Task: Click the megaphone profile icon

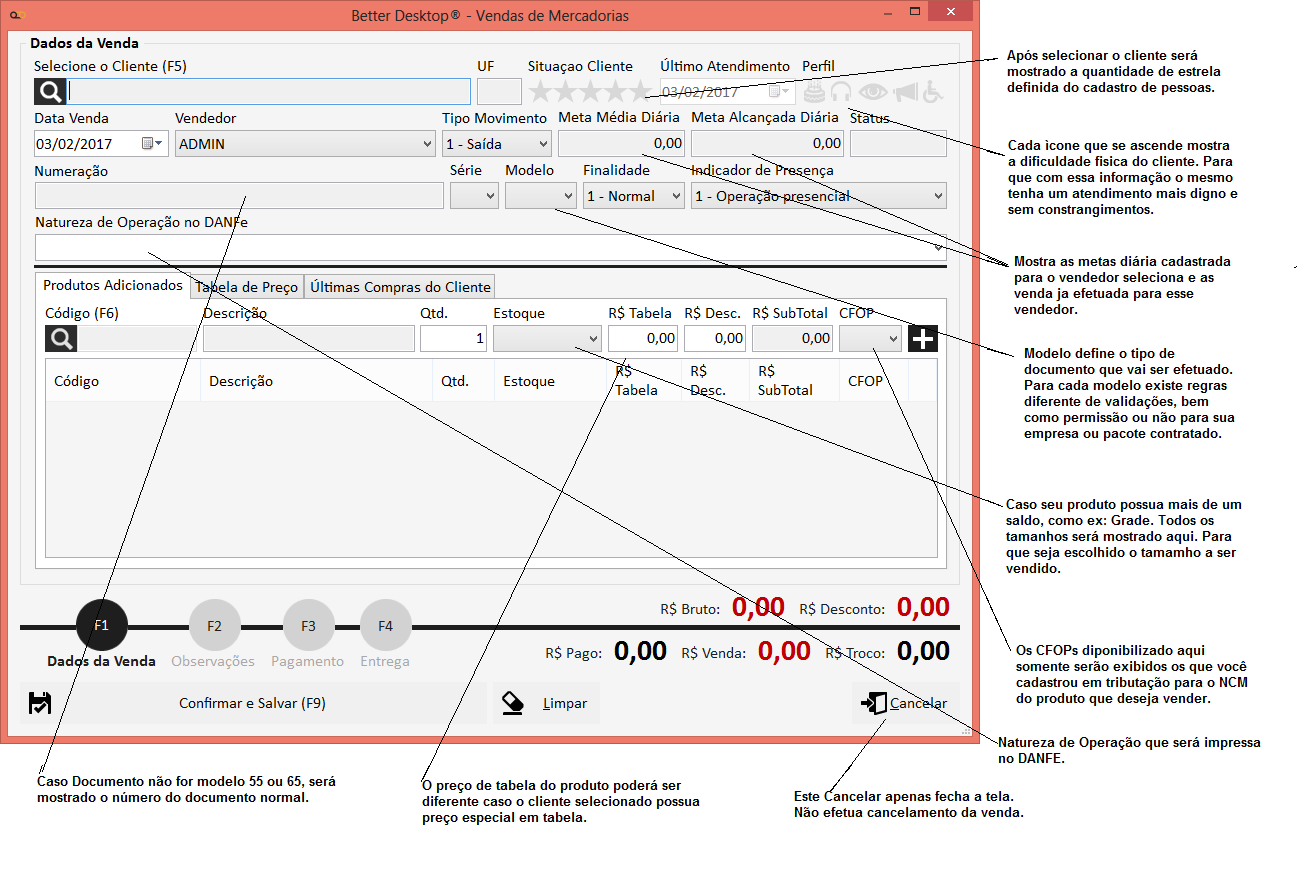Action: pyautogui.click(x=905, y=92)
